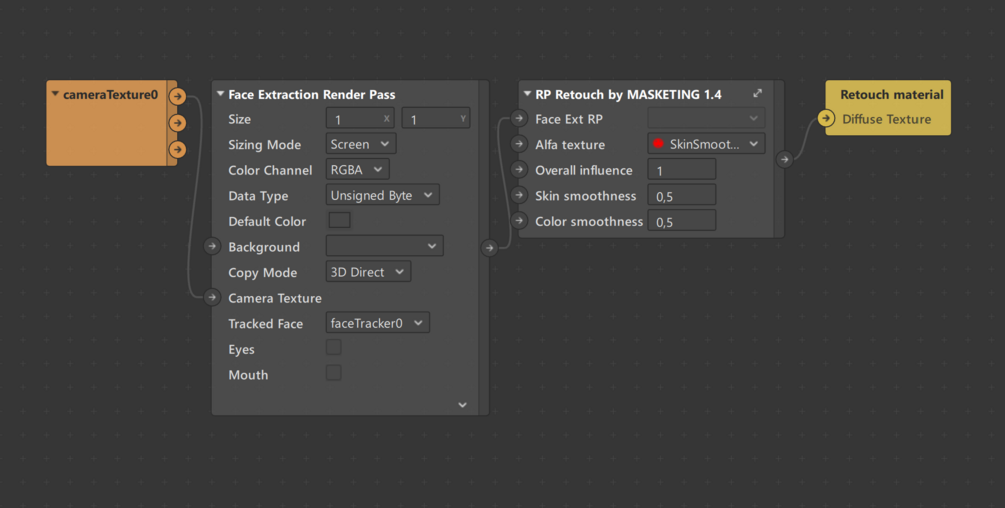Screen dimensions: 1005x508
Task: Click the chevron at the bottom of Face Extraction node
Action: pyautogui.click(x=462, y=405)
